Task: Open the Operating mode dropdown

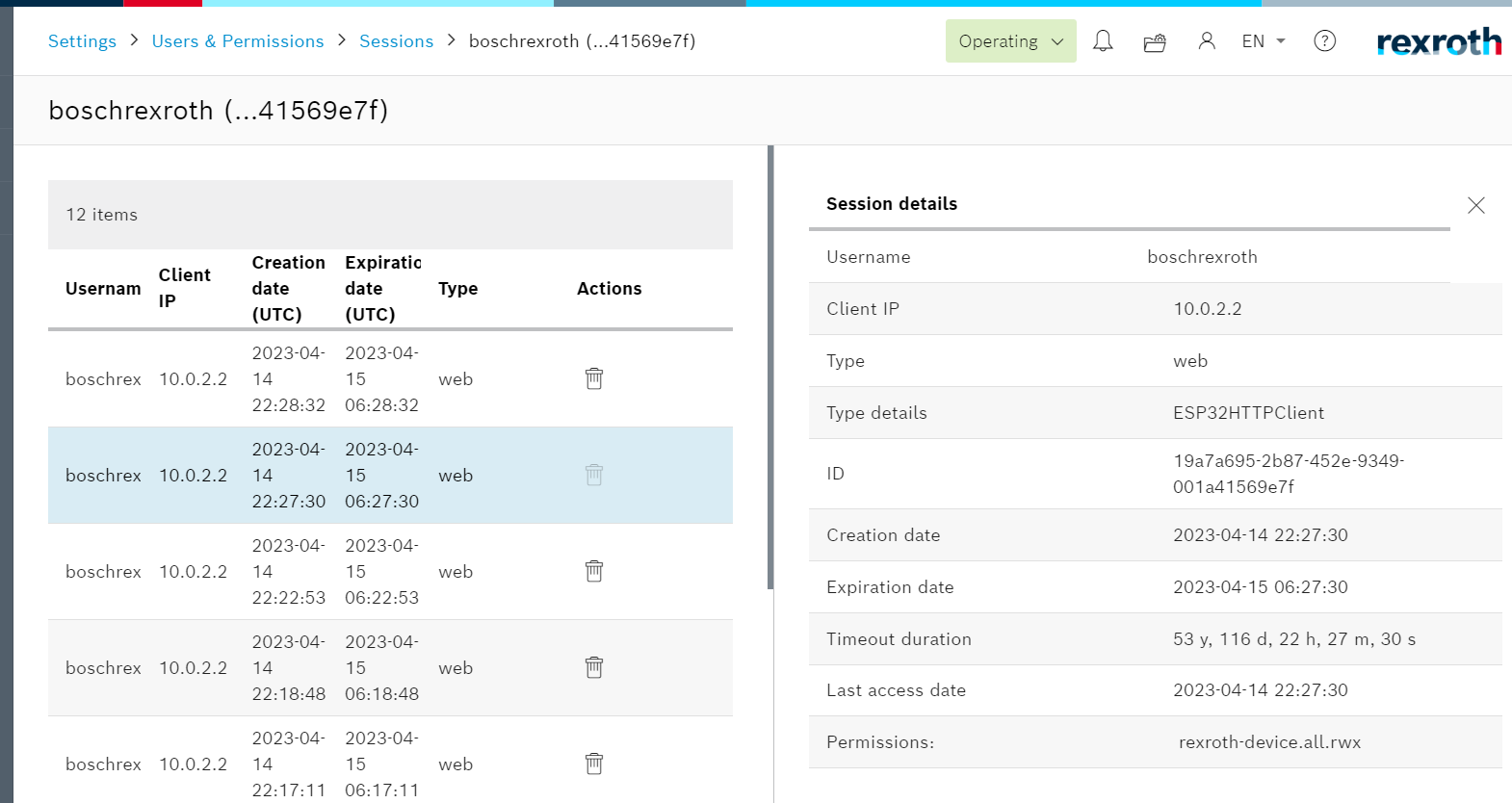Action: click(1011, 41)
